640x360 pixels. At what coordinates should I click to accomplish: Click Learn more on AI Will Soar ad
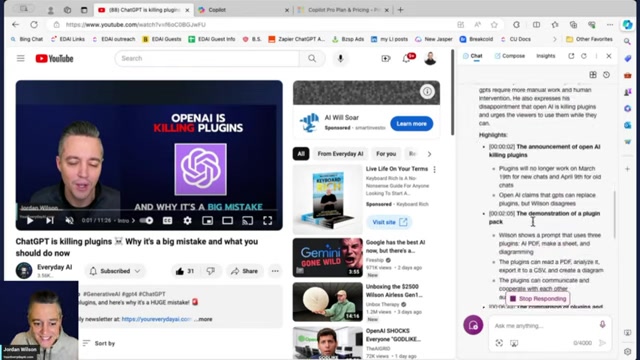point(411,124)
